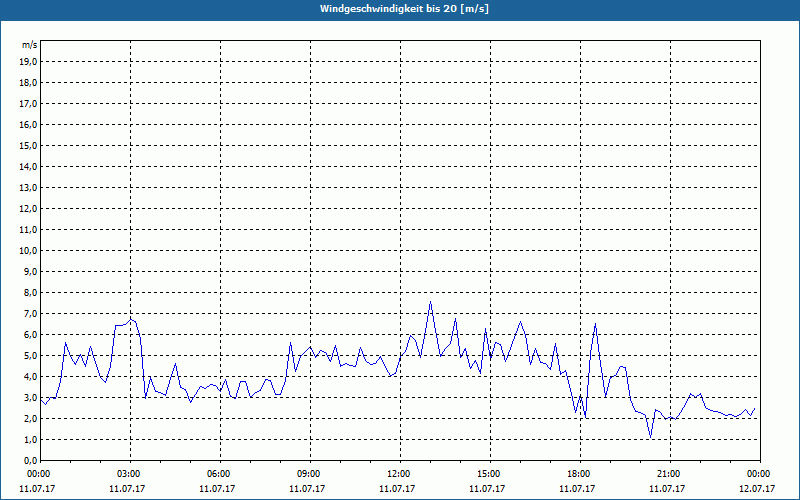The height and width of the screenshot is (500, 800).
Task: Select the '17,0' y-axis label
Action: pos(28,104)
